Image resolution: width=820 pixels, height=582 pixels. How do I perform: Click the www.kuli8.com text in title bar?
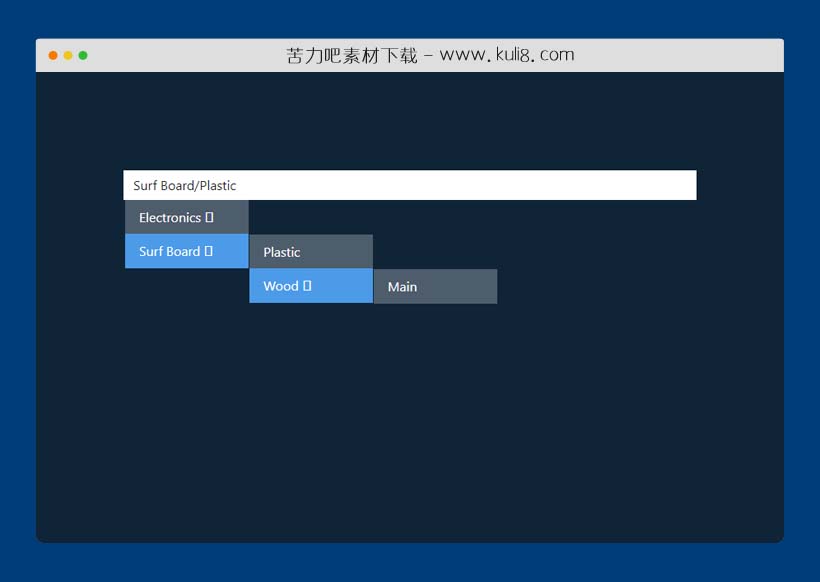pos(507,55)
